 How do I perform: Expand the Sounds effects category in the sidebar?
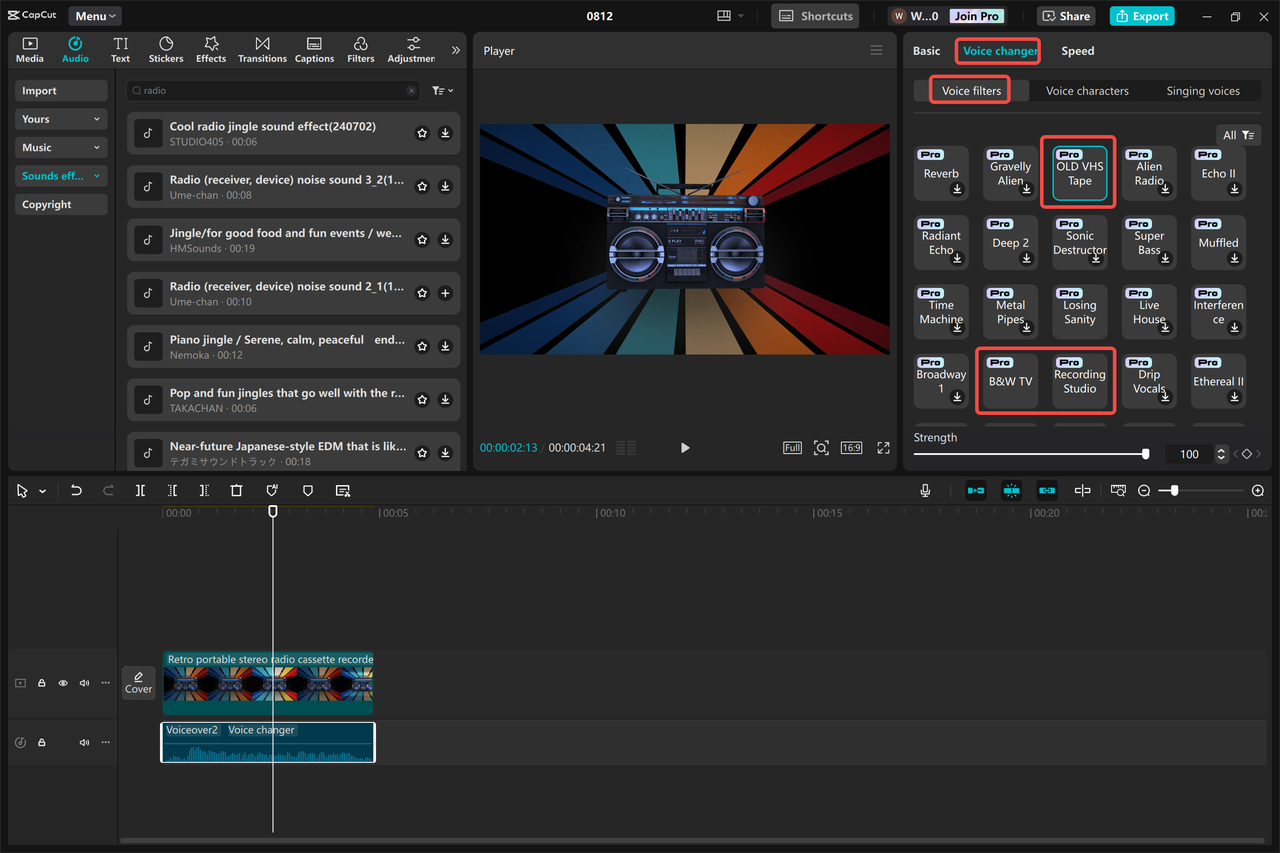tap(60, 175)
